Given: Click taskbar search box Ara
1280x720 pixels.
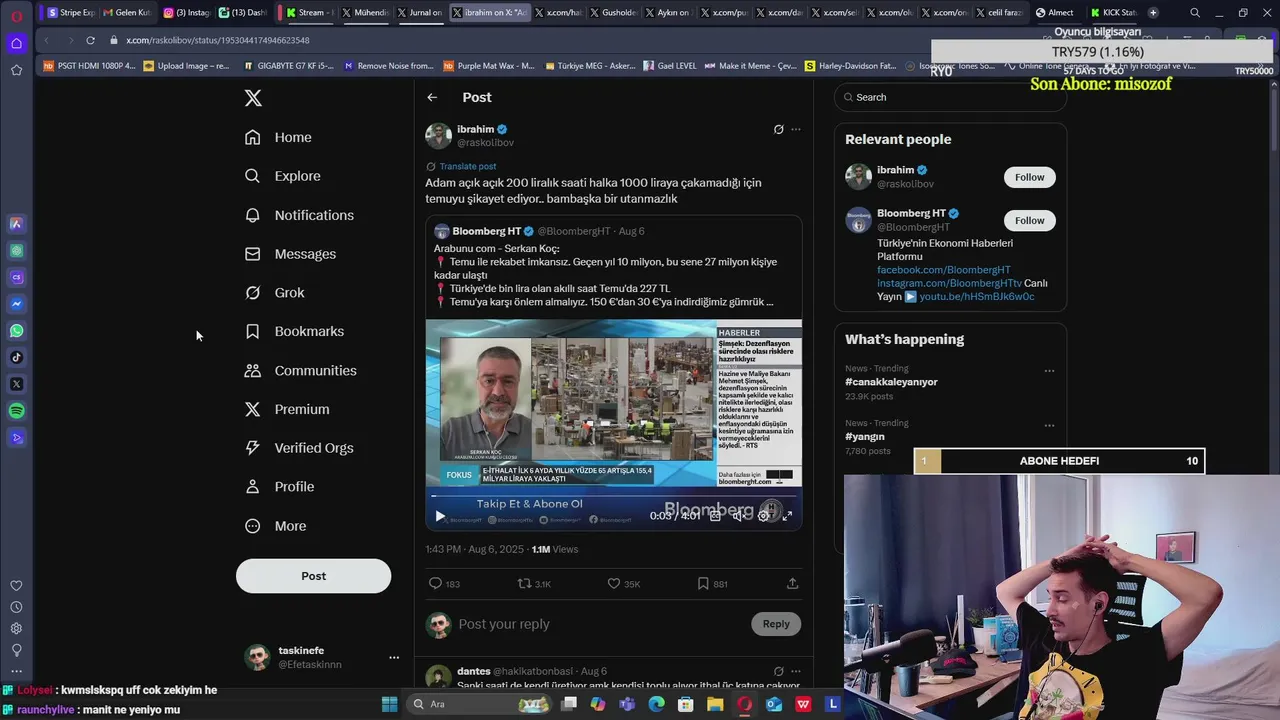Looking at the screenshot, I should tap(480, 704).
